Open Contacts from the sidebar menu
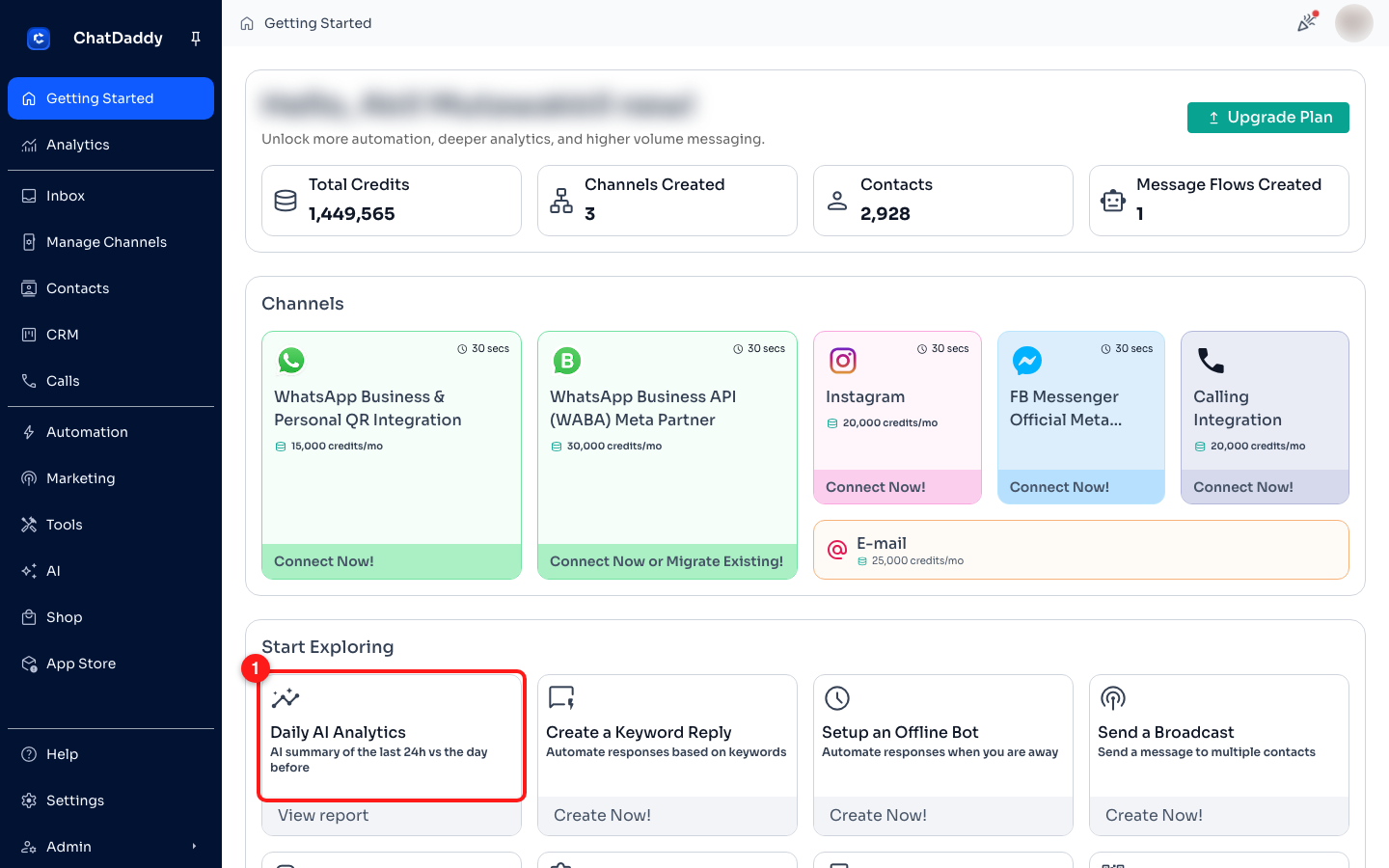 click(x=111, y=288)
